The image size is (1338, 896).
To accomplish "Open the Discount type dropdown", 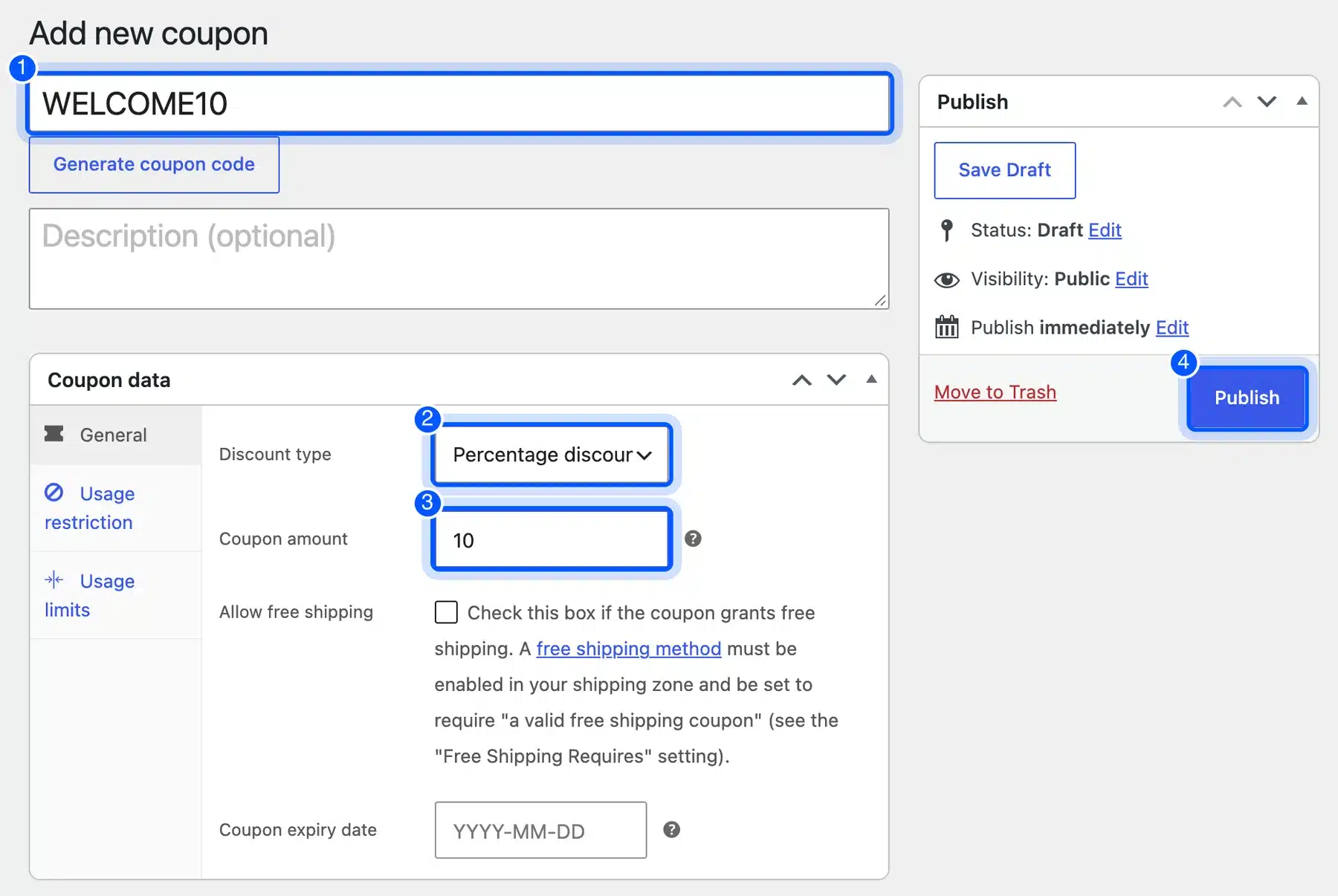I will (x=552, y=455).
